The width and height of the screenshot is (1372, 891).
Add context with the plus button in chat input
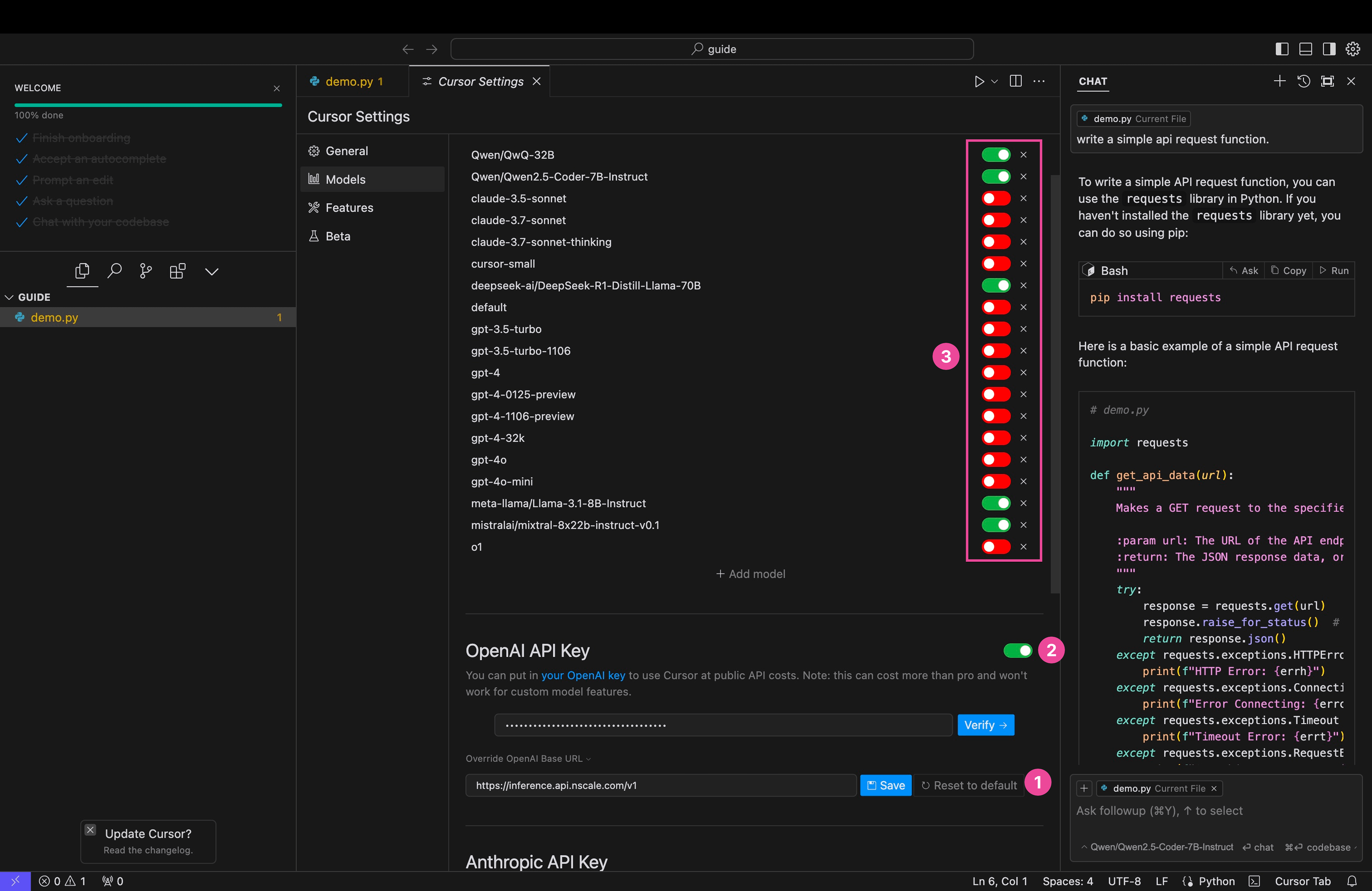1084,788
